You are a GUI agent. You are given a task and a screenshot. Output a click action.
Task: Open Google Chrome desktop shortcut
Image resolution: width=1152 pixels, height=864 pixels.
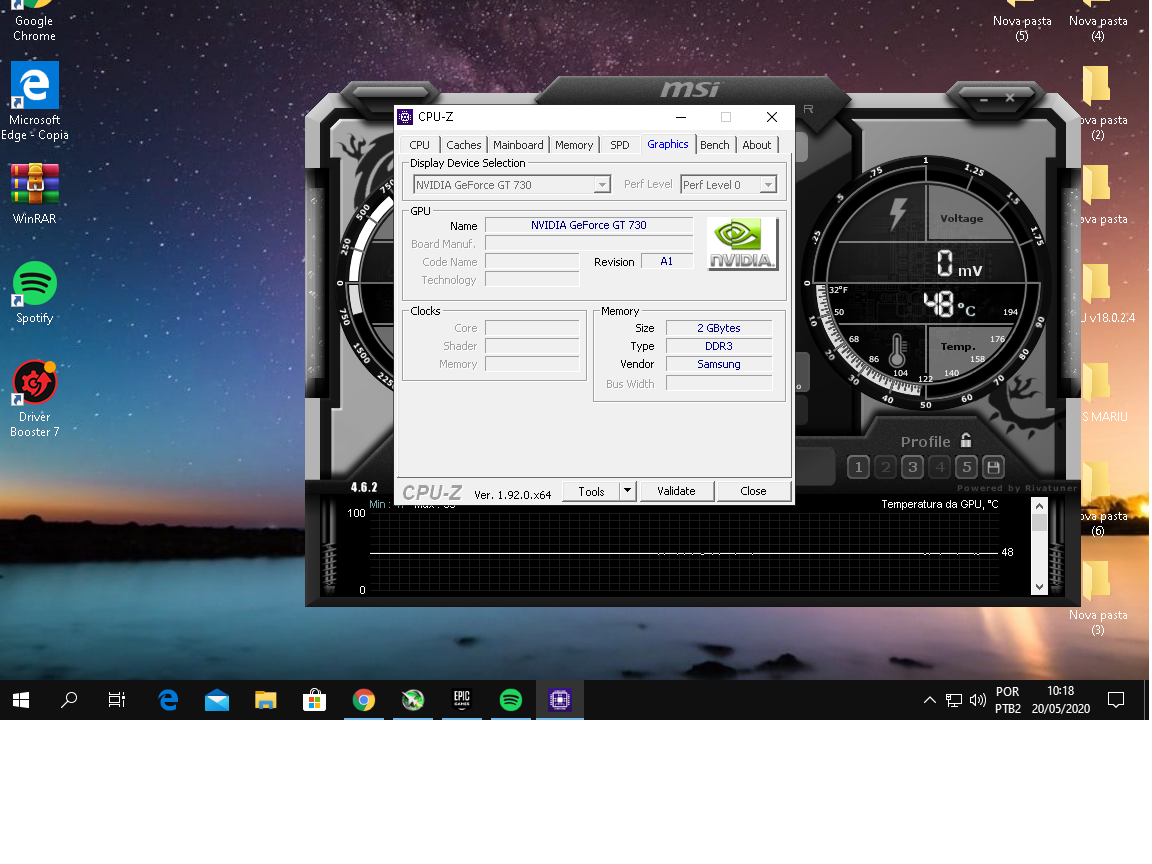(x=34, y=21)
